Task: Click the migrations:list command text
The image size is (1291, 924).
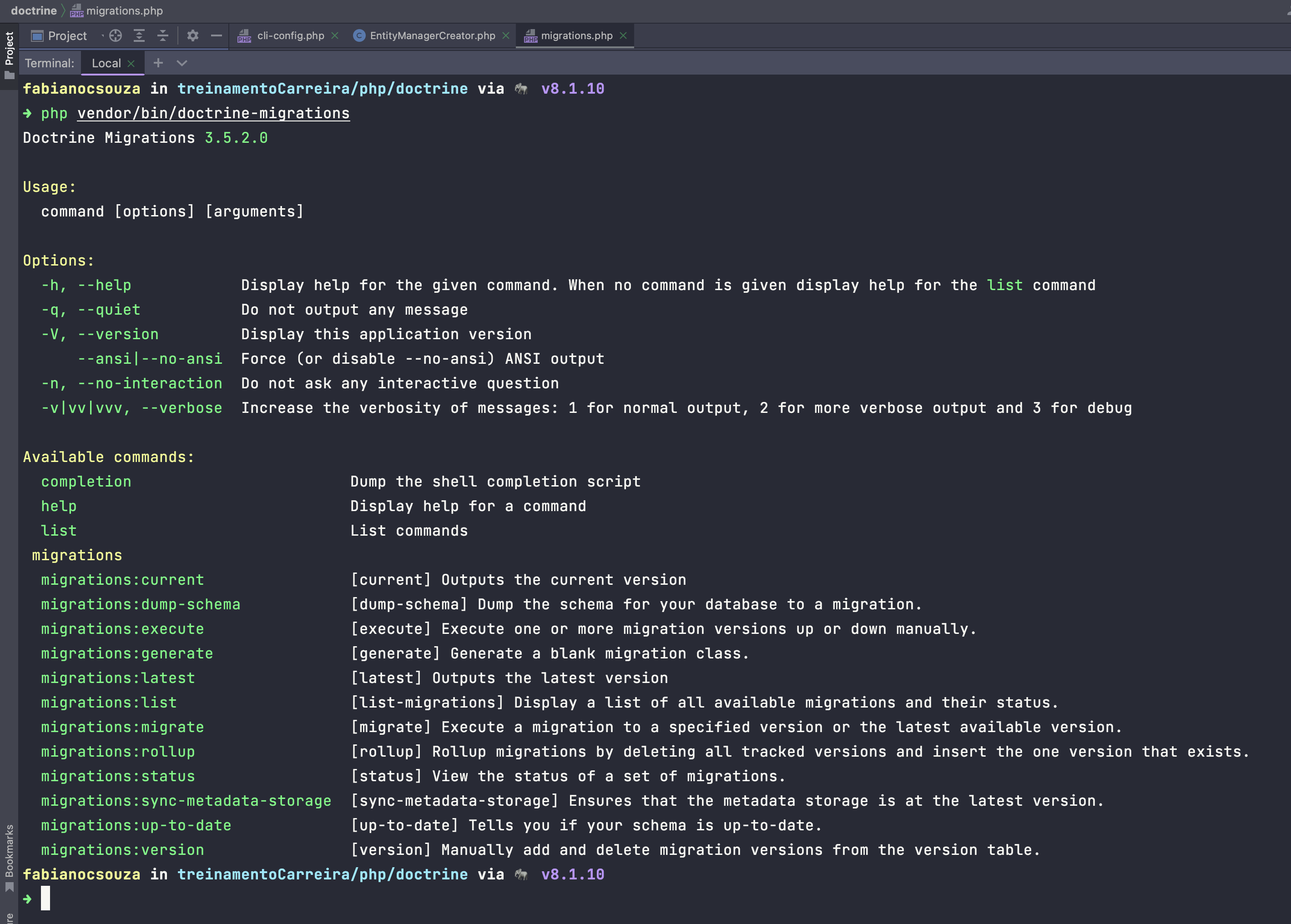Action: point(109,702)
